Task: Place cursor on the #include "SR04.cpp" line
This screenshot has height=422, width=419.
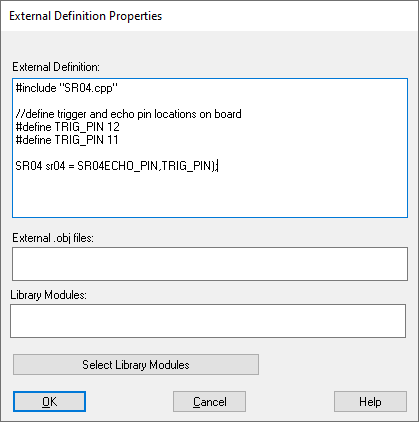Action: pyautogui.click(x=67, y=88)
